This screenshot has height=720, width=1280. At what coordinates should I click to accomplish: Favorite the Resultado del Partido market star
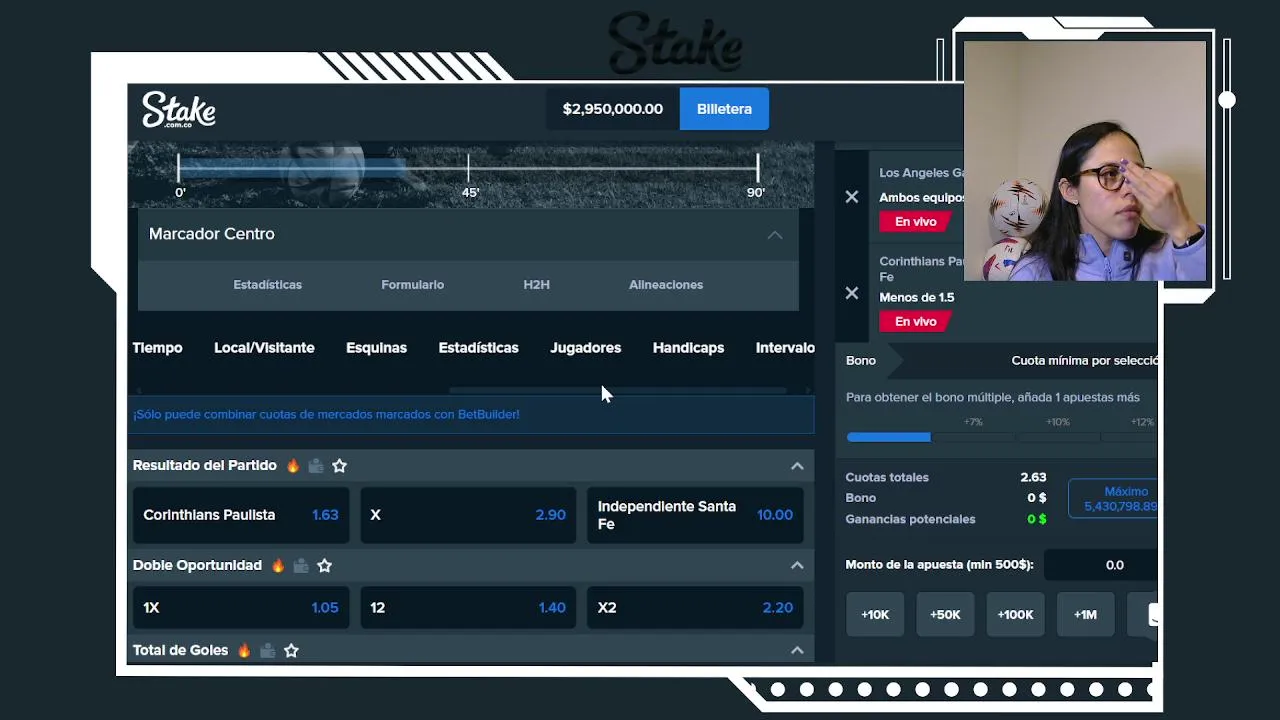point(339,466)
